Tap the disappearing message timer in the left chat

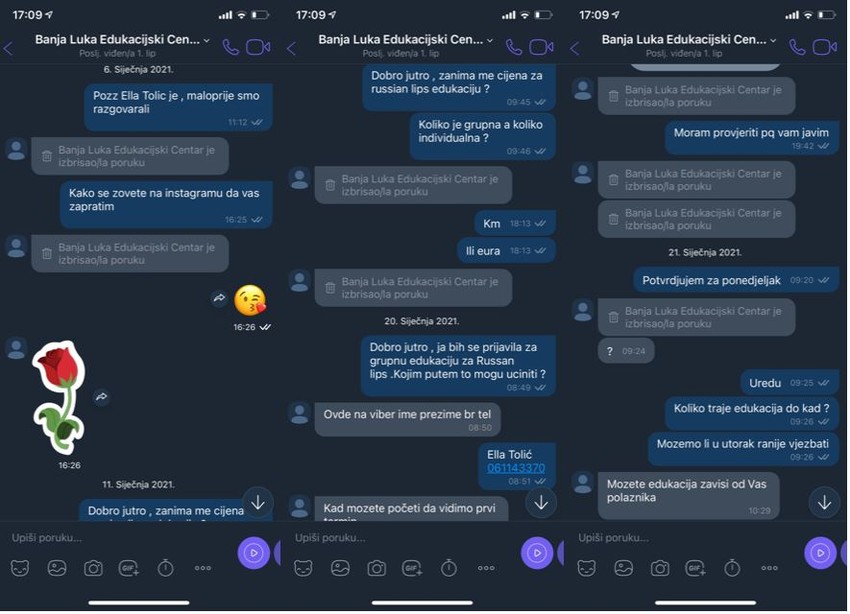click(165, 568)
